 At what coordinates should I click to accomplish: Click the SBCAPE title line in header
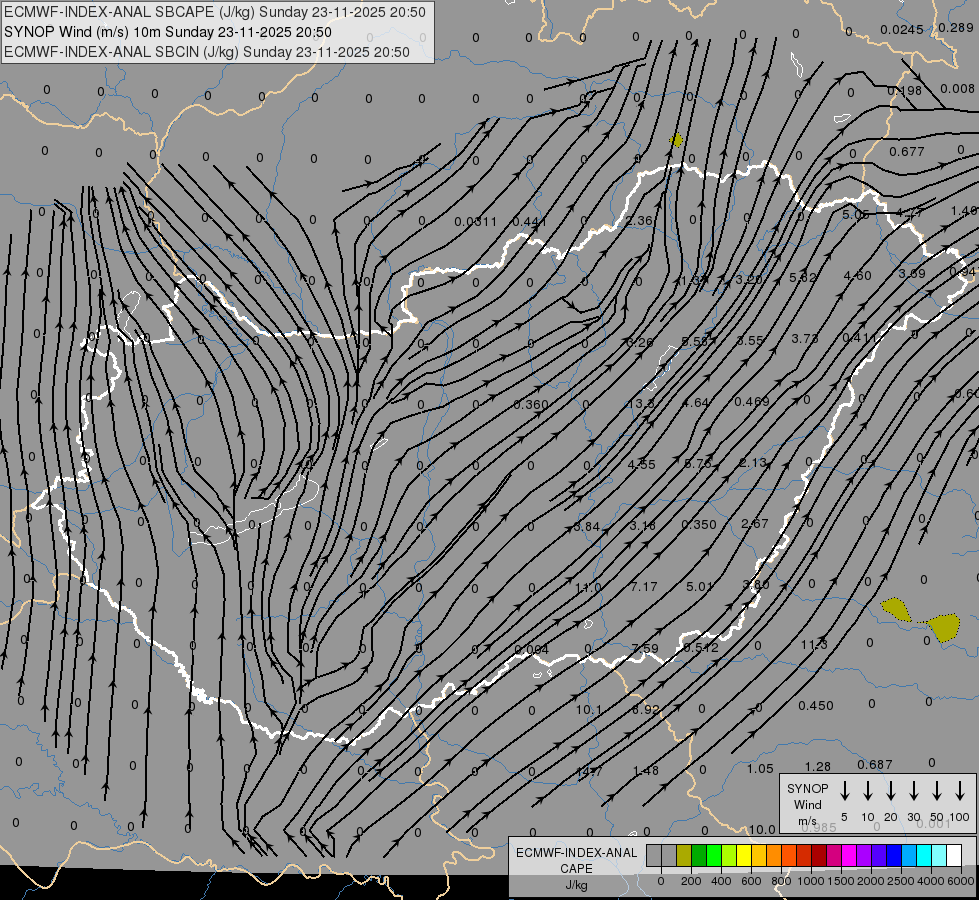(x=215, y=12)
